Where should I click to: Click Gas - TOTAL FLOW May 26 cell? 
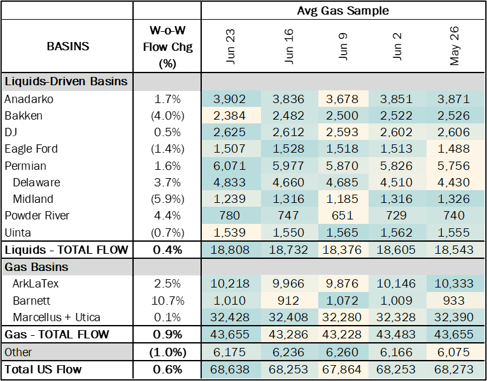click(454, 334)
